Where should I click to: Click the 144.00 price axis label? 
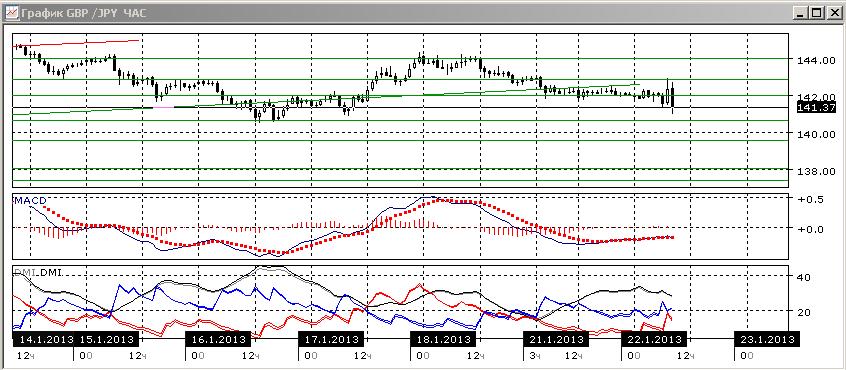816,60
